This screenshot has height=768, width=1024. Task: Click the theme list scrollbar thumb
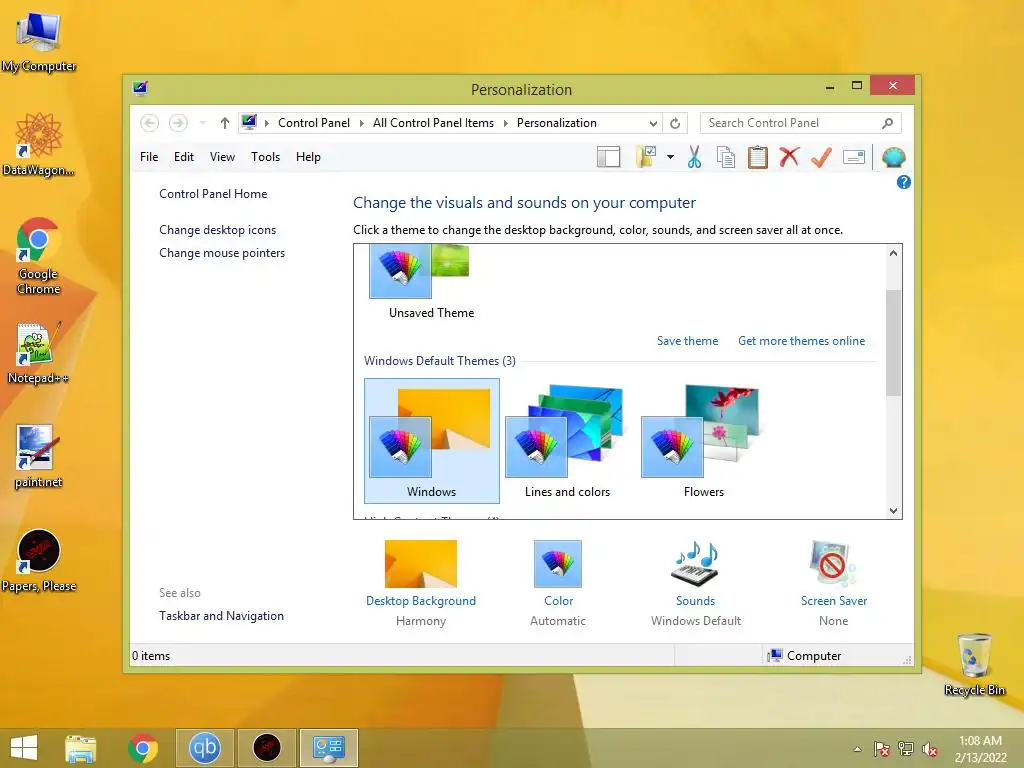(x=893, y=342)
